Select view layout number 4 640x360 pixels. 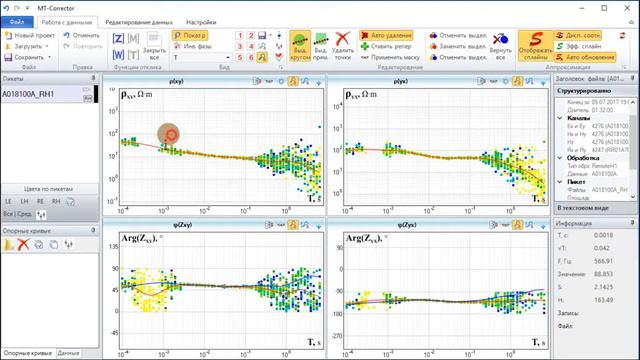click(251, 47)
